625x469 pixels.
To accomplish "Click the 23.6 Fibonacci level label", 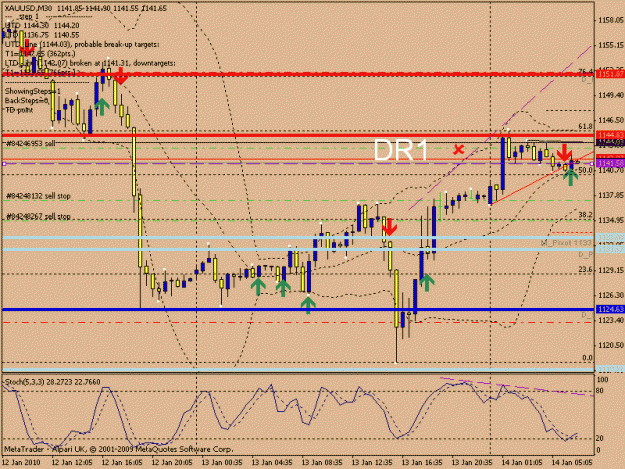I will (585, 270).
